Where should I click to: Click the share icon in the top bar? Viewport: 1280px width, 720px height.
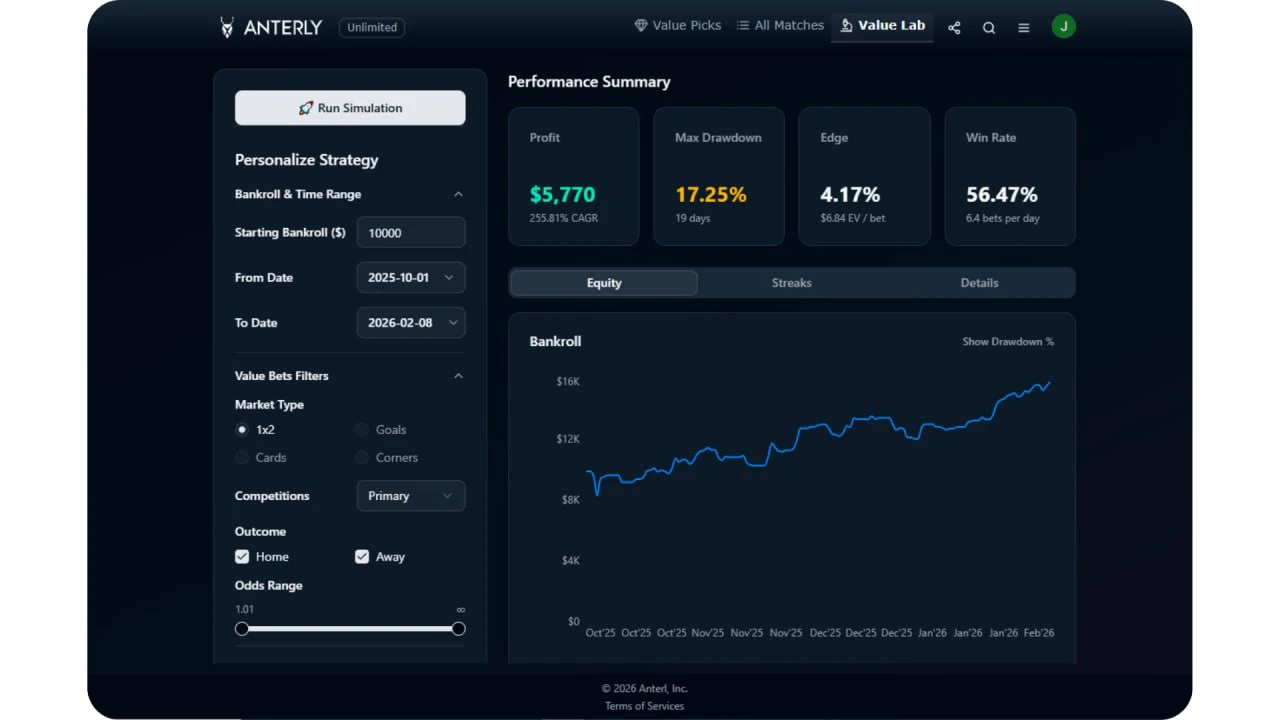[x=953, y=28]
